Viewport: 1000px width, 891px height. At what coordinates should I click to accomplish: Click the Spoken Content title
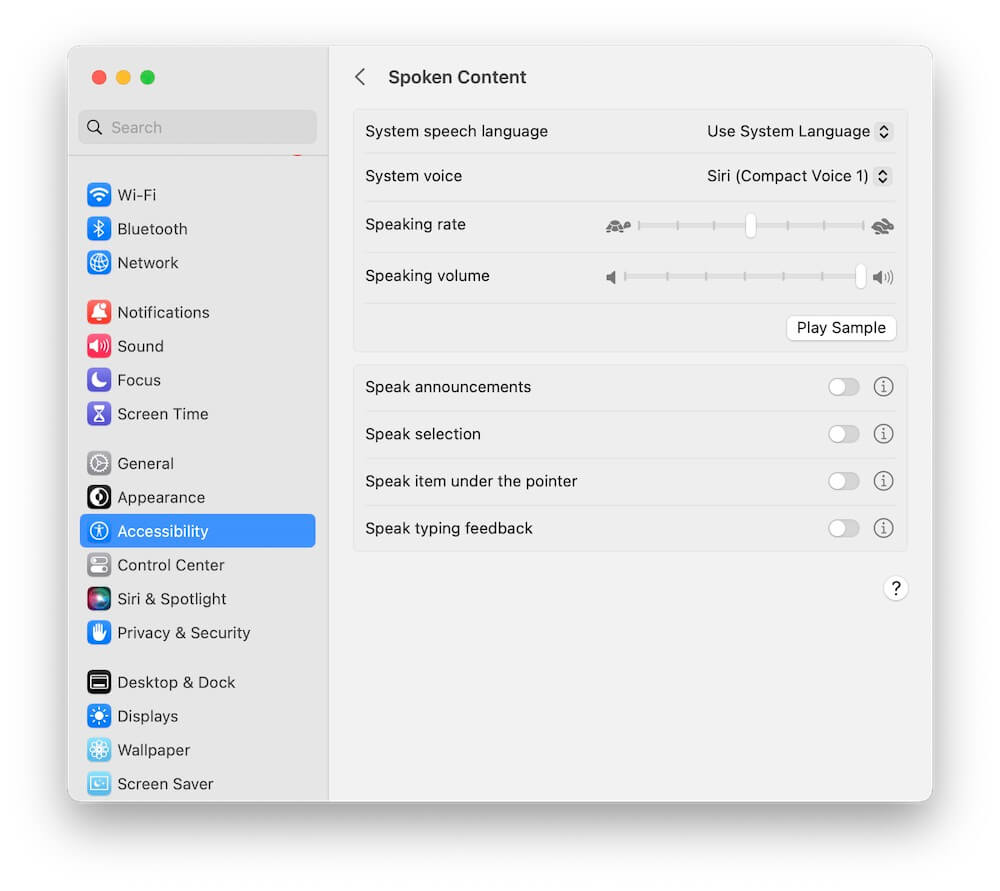click(x=457, y=77)
